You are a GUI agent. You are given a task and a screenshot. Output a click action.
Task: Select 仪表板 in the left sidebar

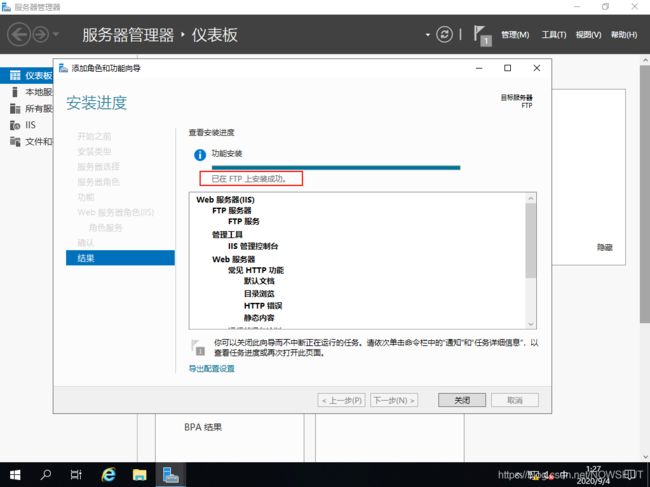click(x=27, y=75)
